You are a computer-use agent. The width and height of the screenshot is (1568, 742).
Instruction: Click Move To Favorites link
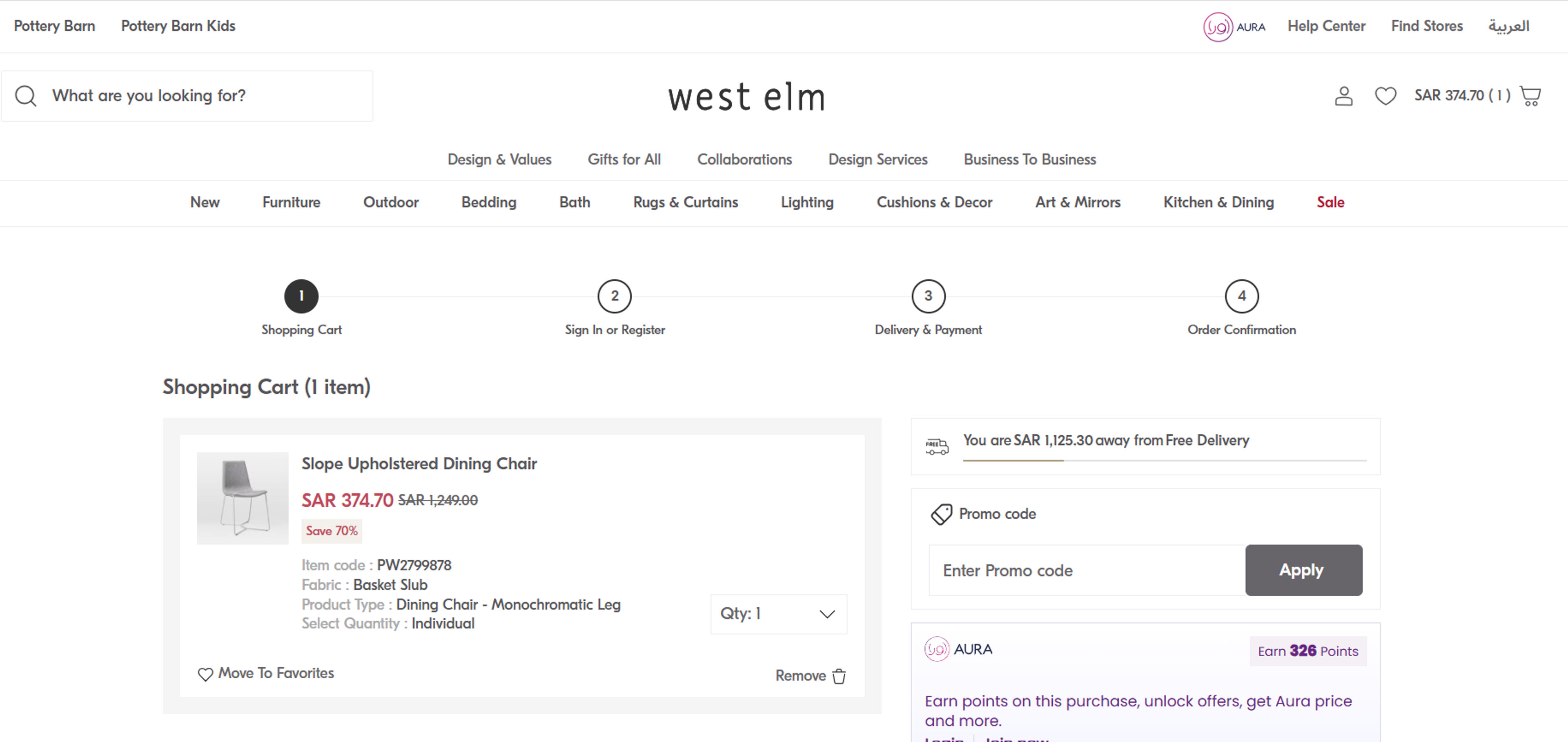(276, 673)
